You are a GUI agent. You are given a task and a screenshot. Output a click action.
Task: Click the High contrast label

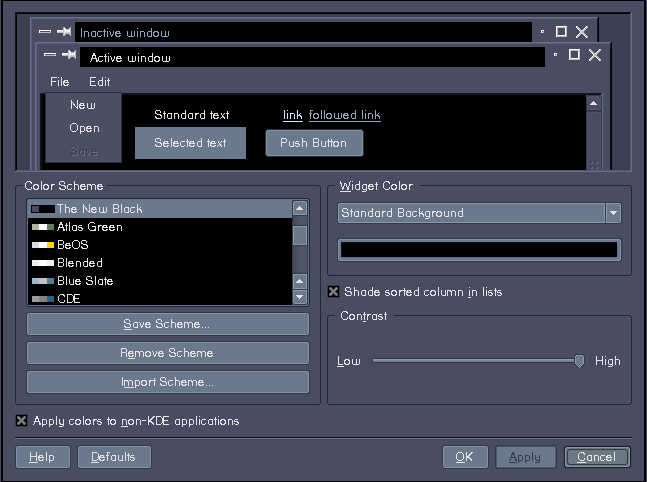pyautogui.click(x=608, y=361)
